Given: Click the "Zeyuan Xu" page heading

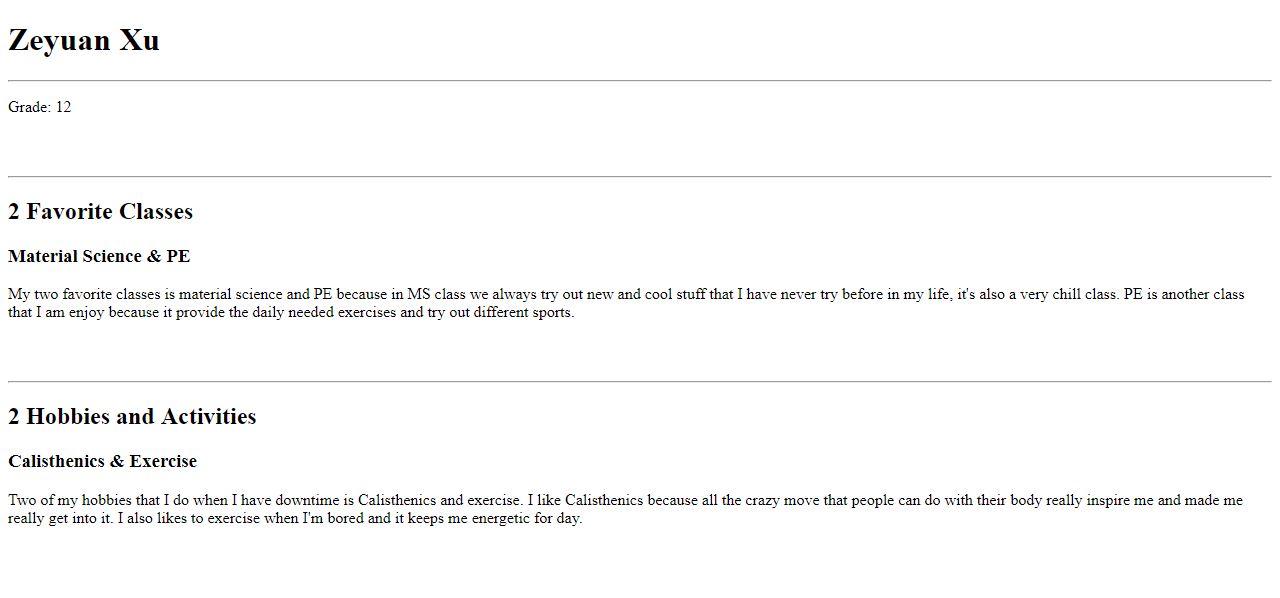Looking at the screenshot, I should point(84,41).
